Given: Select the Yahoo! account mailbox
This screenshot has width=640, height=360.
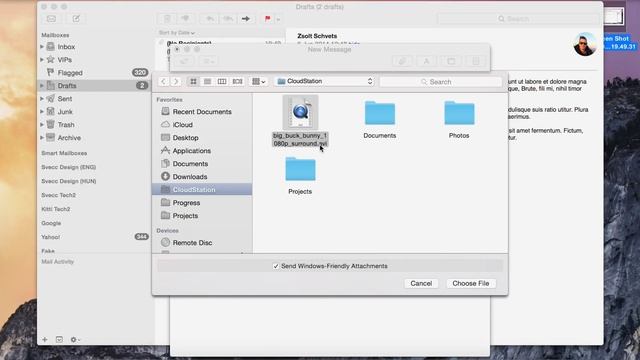Looking at the screenshot, I should (x=51, y=237).
